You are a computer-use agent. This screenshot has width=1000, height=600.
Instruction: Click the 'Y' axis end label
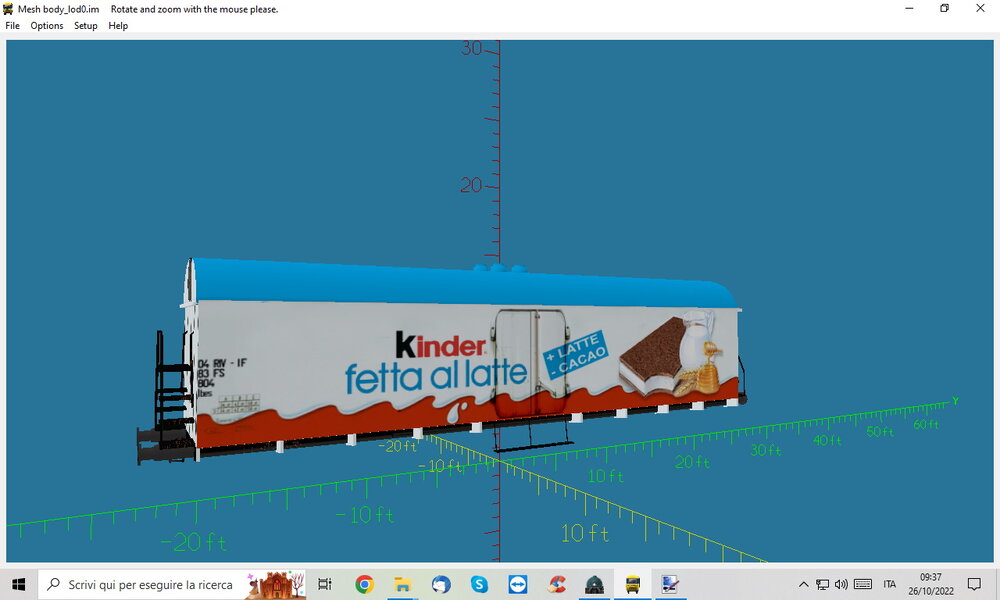[x=955, y=401]
